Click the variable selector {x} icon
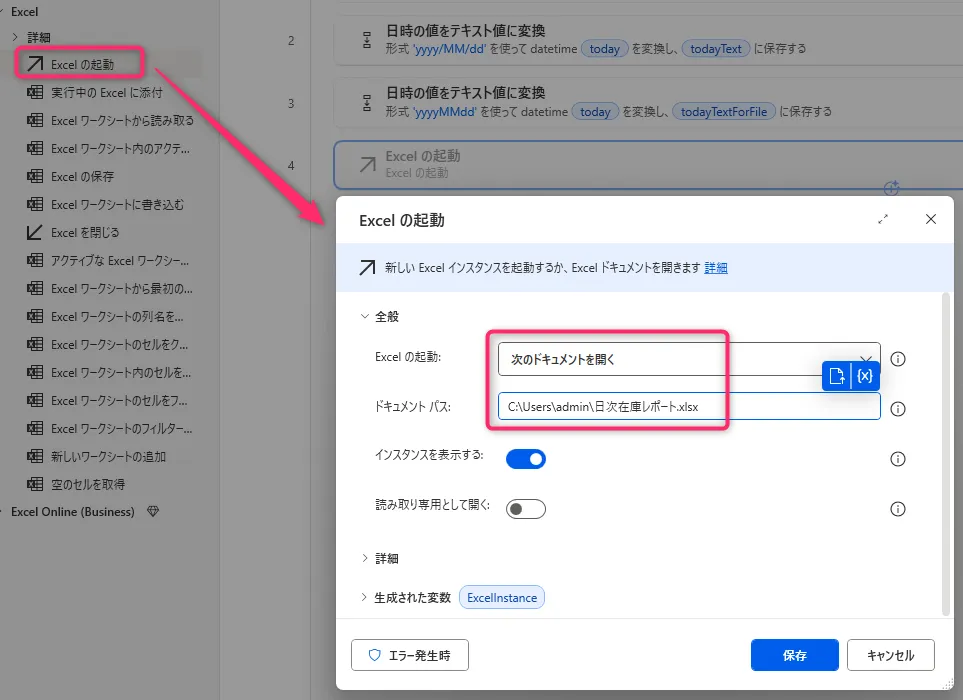Image resolution: width=963 pixels, height=700 pixels. (865, 376)
